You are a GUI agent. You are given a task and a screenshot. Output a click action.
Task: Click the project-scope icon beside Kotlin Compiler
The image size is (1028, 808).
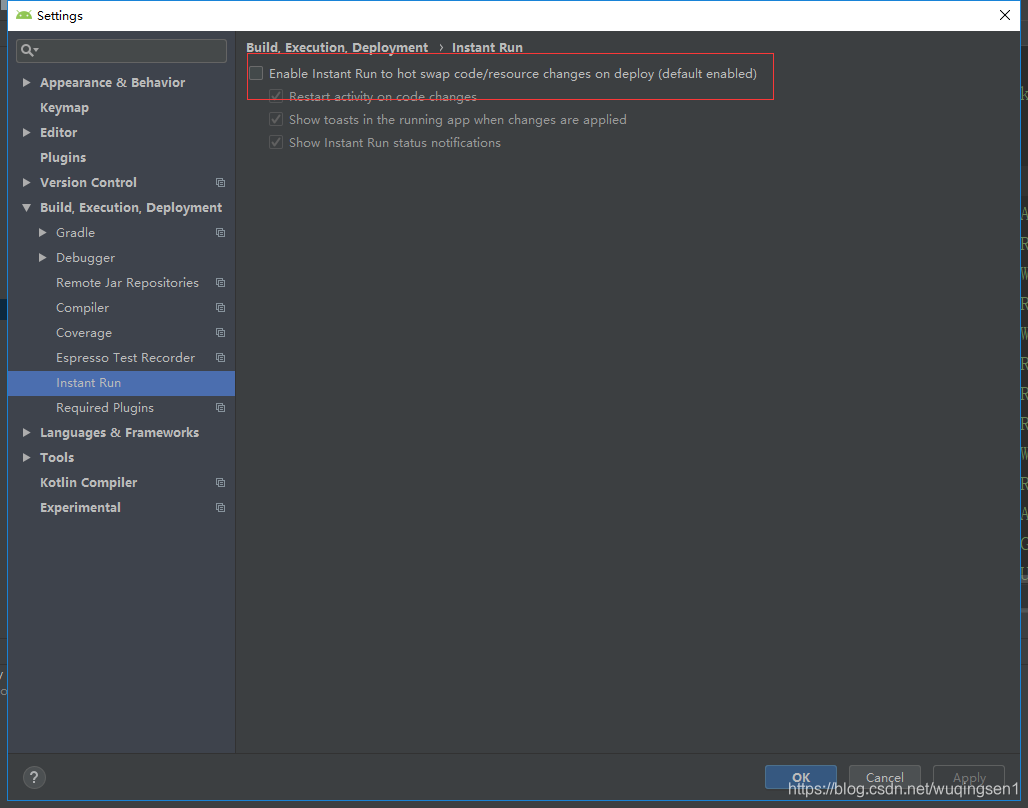click(x=219, y=482)
